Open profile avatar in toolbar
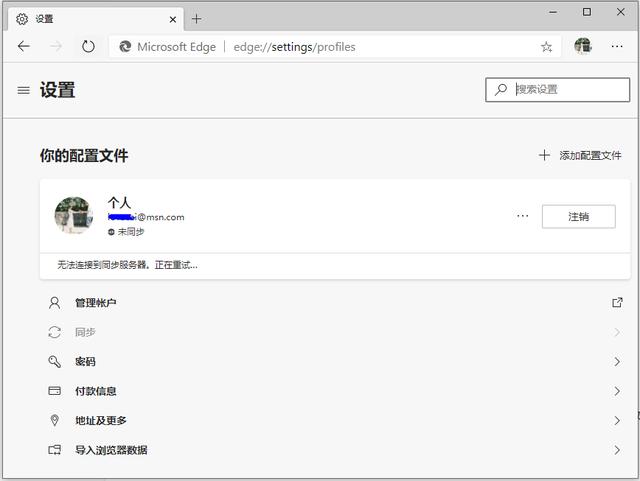The image size is (640, 481). coord(583,46)
